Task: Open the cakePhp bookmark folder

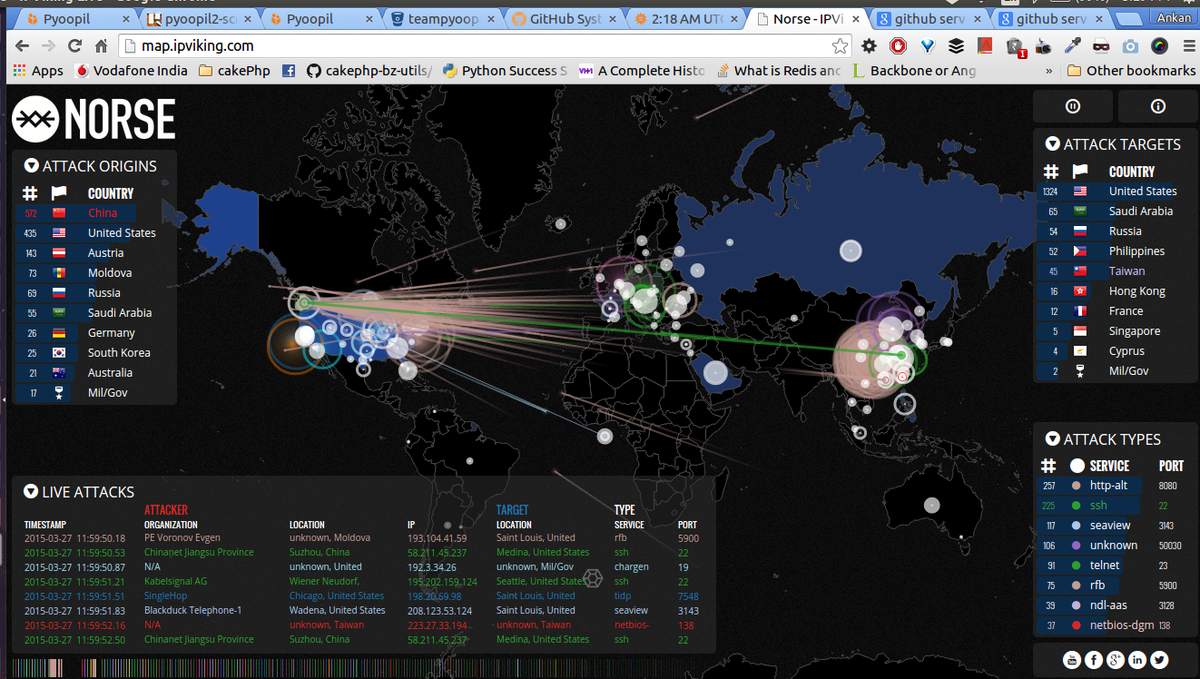Action: pos(235,71)
